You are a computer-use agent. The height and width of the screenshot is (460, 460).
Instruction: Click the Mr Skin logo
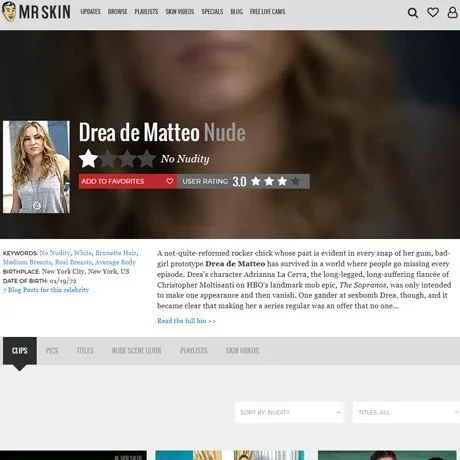pyautogui.click(x=36, y=12)
